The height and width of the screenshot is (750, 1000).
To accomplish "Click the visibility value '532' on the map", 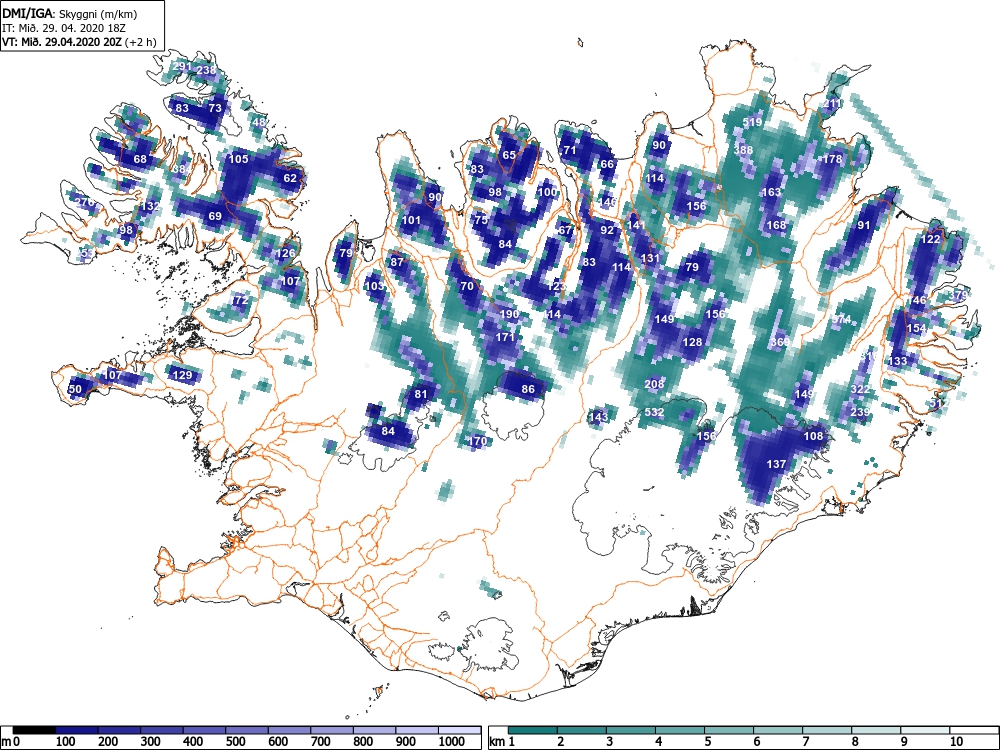I will 654,412.
